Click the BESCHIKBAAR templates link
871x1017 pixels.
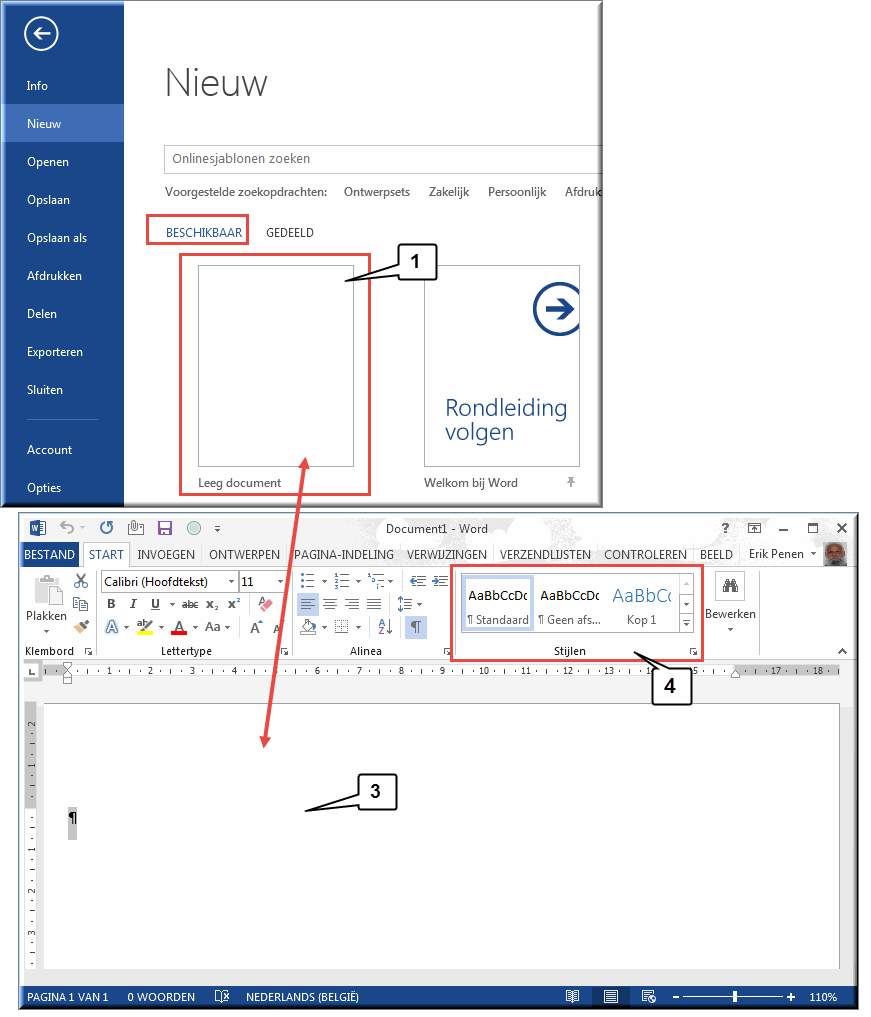[204, 232]
